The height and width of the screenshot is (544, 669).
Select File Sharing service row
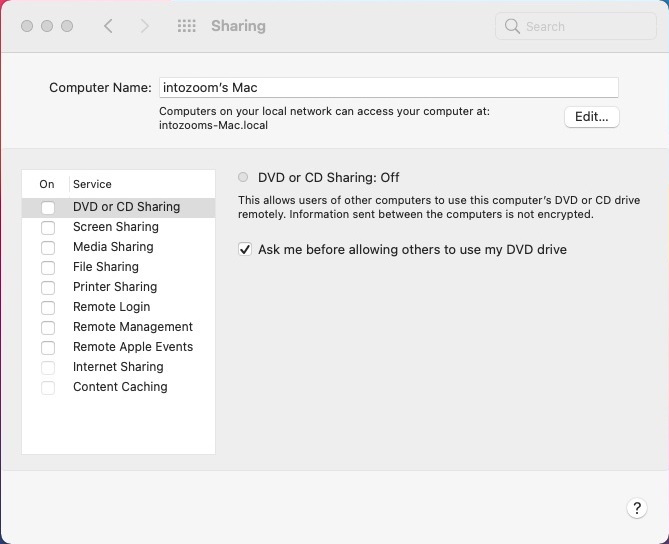pos(118,267)
